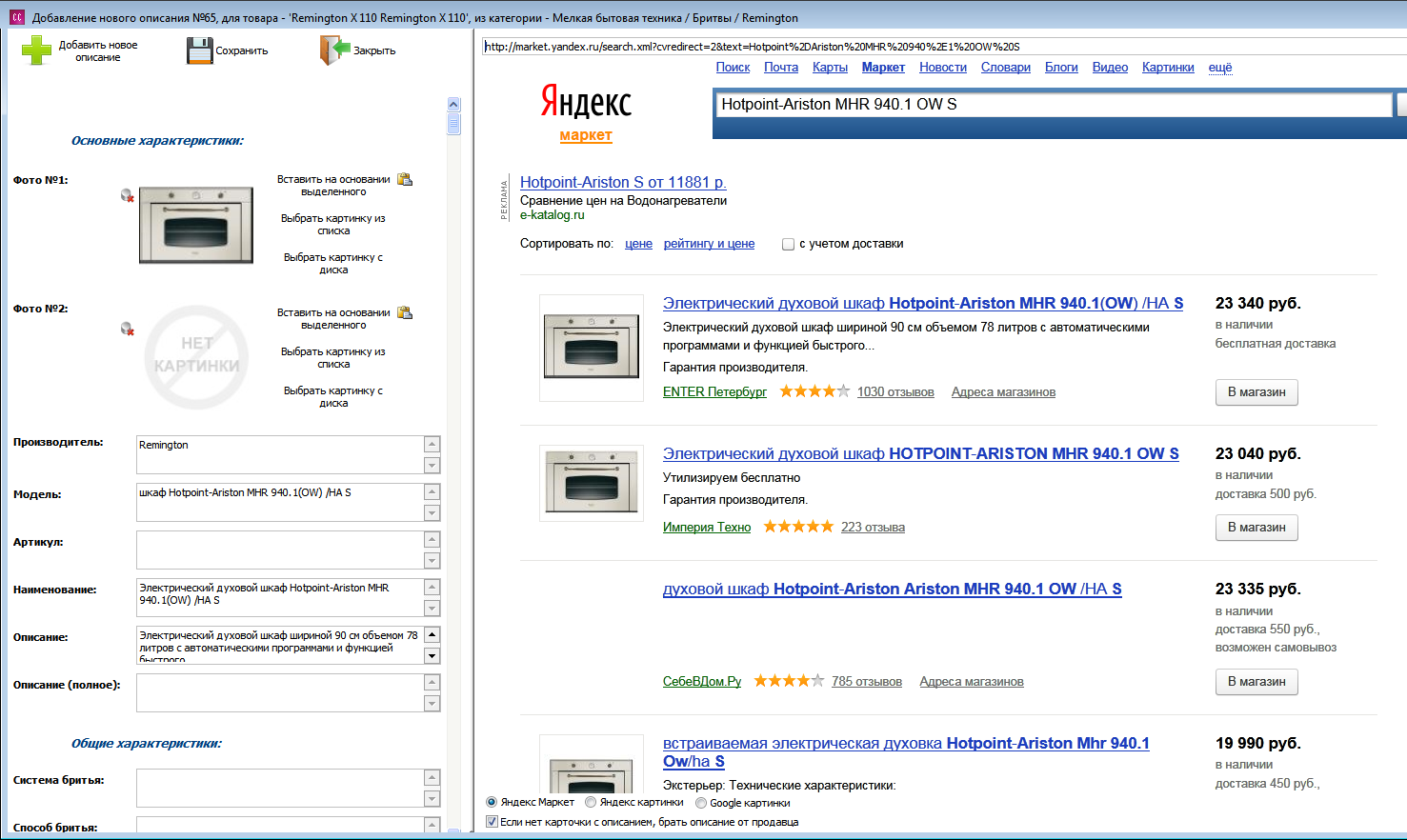Click second search result oven thumbnail
This screenshot has height=840, width=1407.
(592, 482)
